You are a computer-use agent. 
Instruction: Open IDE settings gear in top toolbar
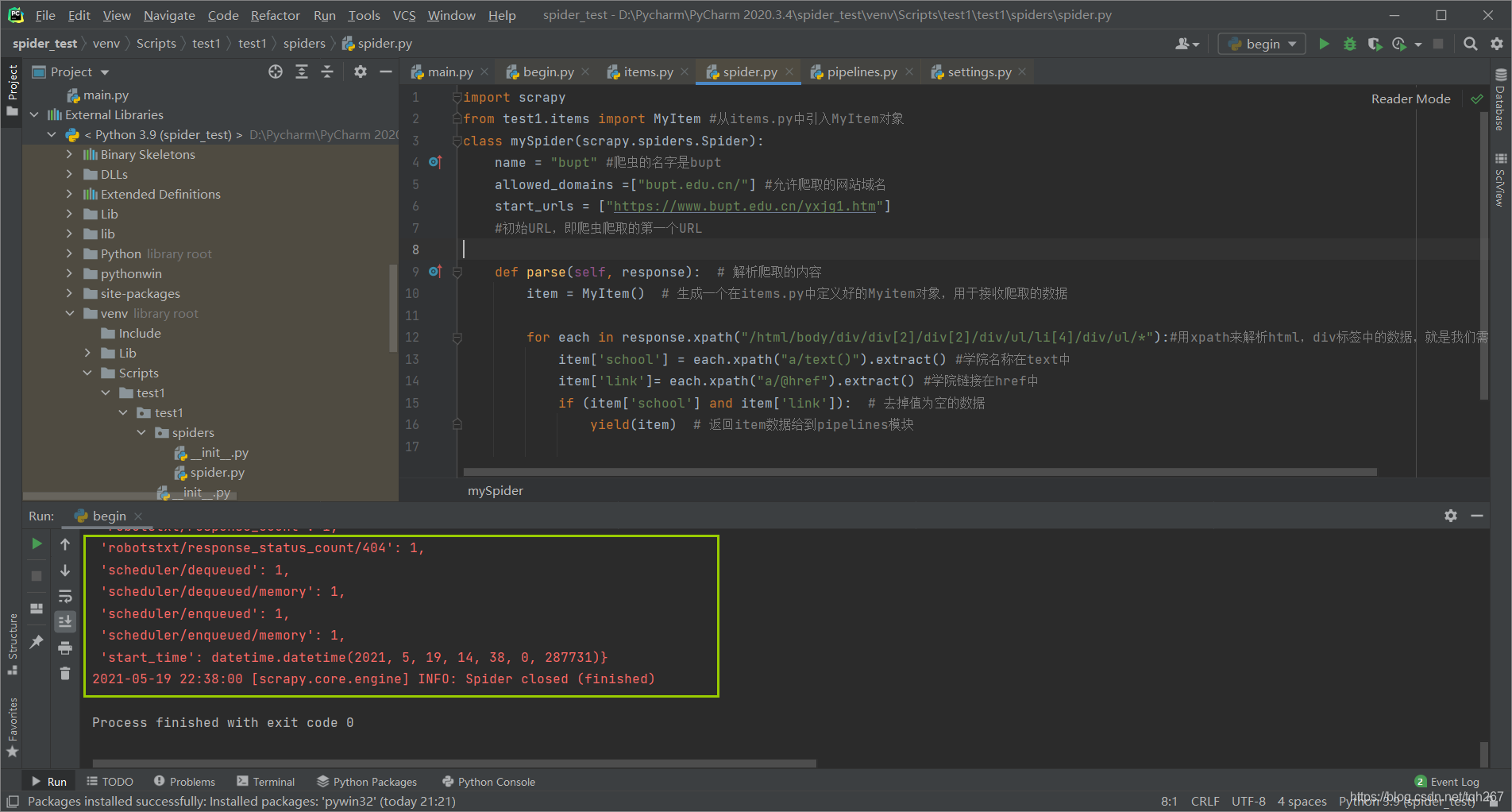(x=1497, y=44)
